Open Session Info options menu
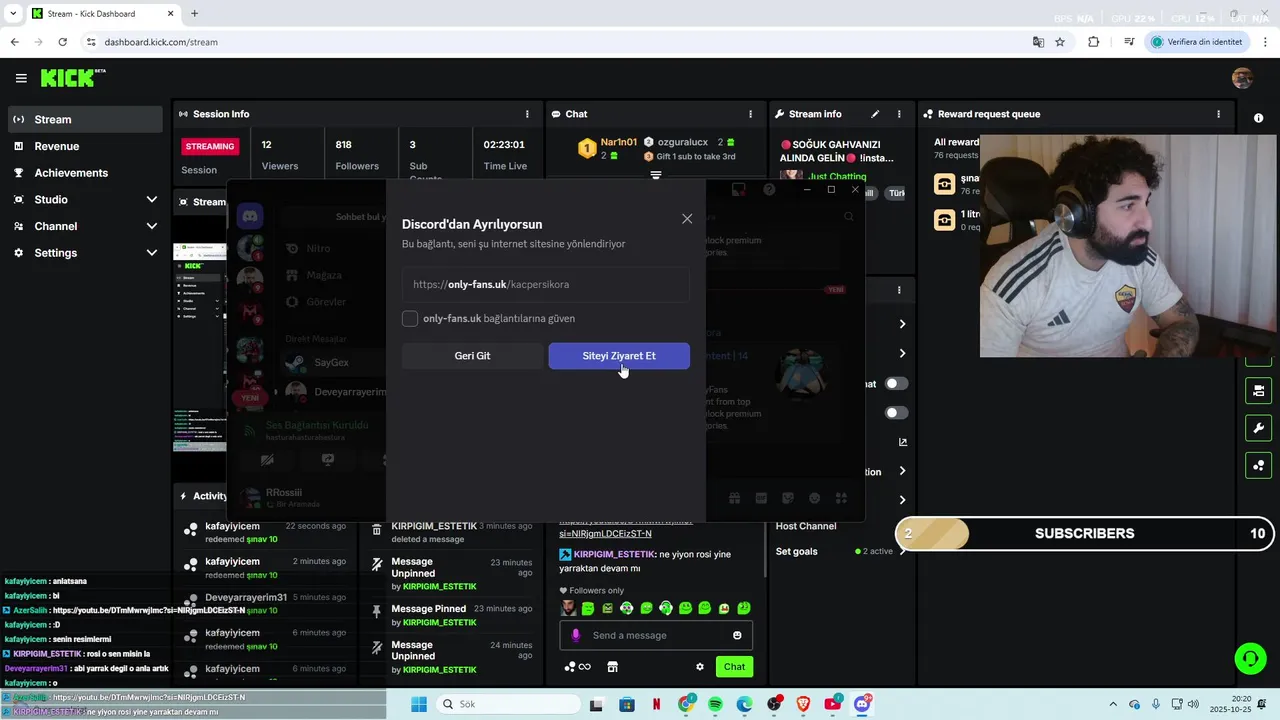Image resolution: width=1280 pixels, height=720 pixels. click(527, 114)
